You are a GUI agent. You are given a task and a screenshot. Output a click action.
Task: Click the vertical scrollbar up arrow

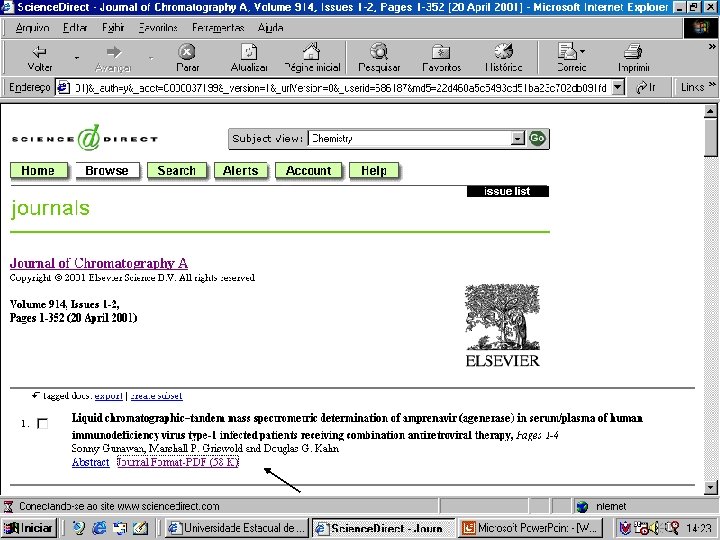[x=710, y=111]
